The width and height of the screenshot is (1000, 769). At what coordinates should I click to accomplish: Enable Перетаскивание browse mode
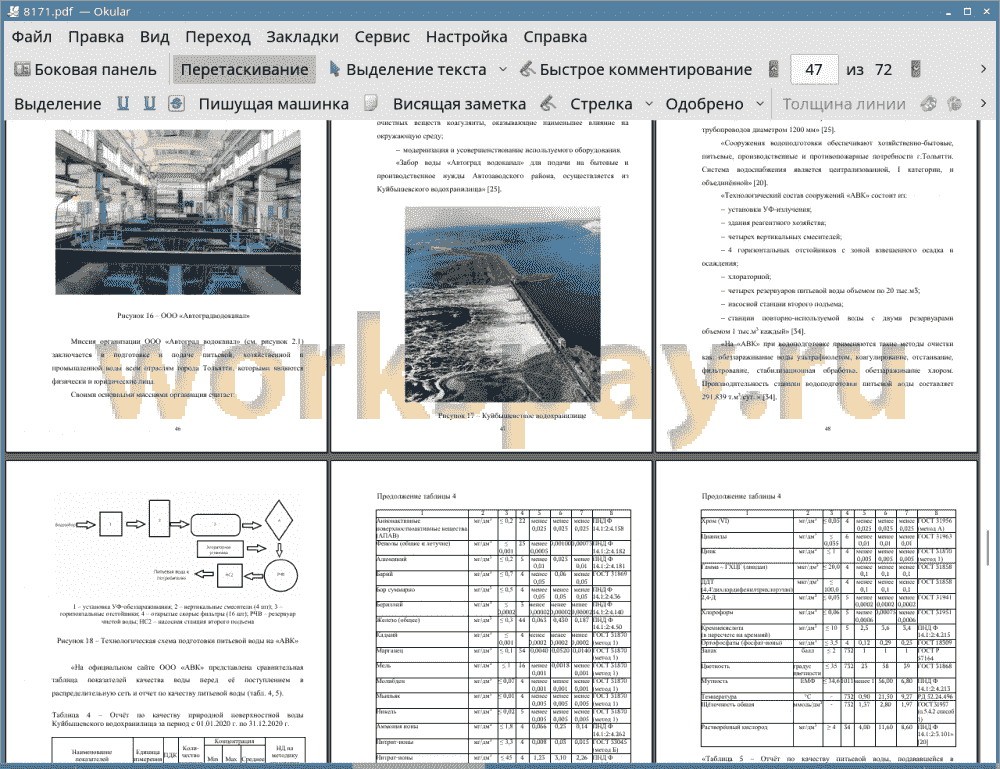pos(244,69)
